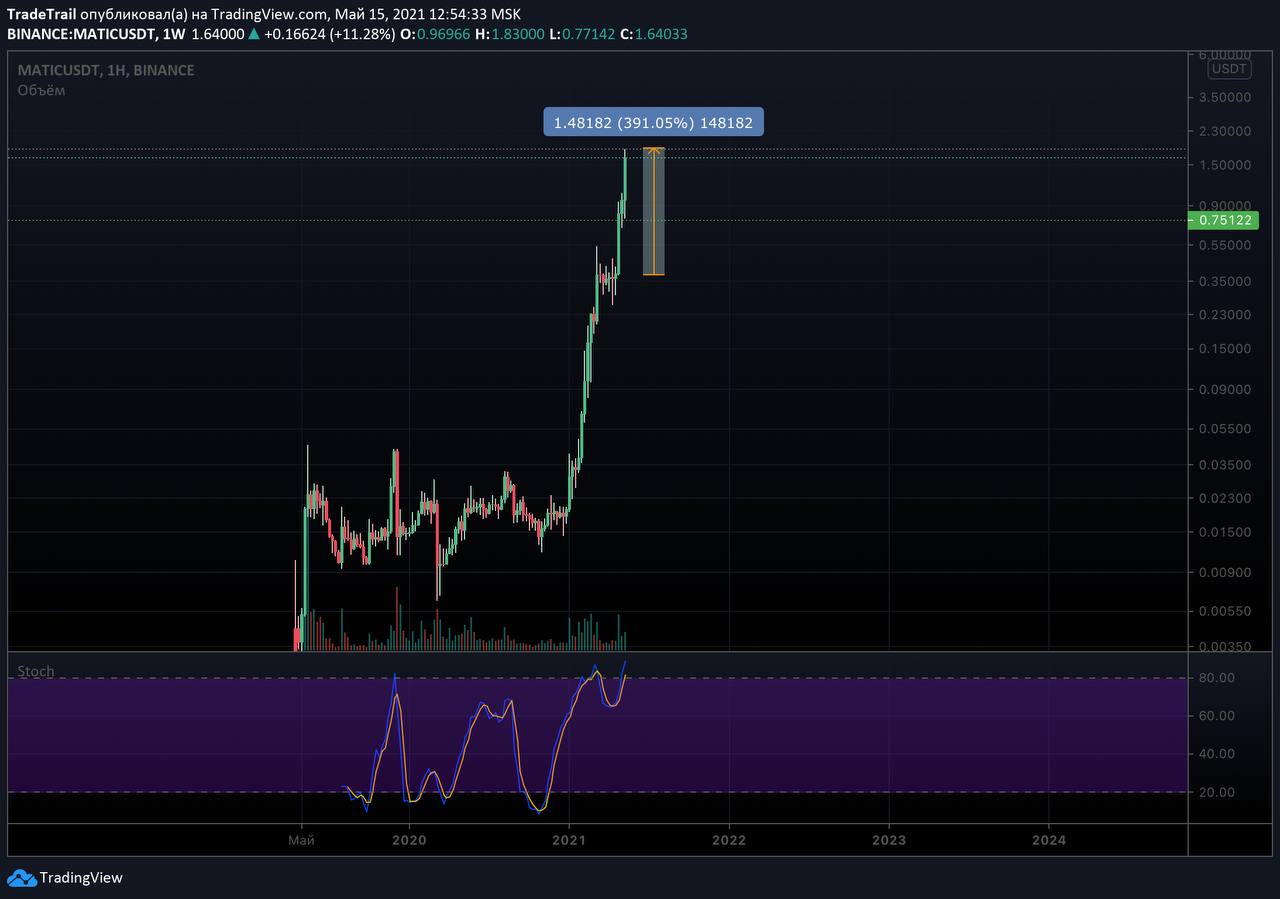Screen dimensions: 1280x899
Task: Click the 0.00900 price axis label
Action: 1224,573
